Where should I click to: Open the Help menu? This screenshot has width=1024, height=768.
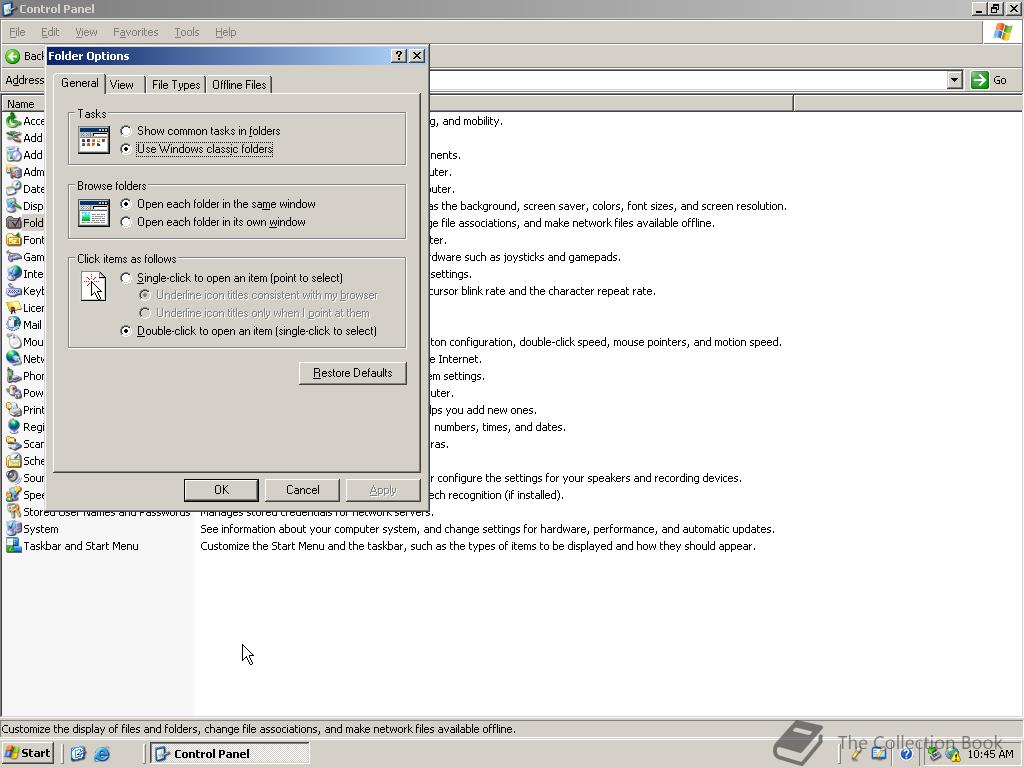pos(225,32)
